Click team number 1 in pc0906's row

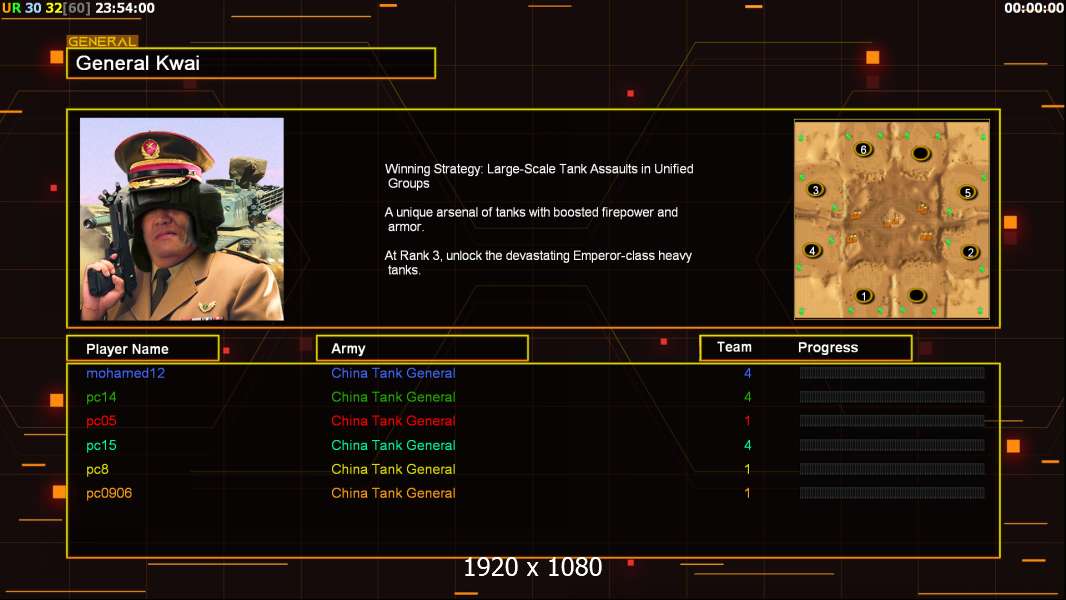click(747, 493)
